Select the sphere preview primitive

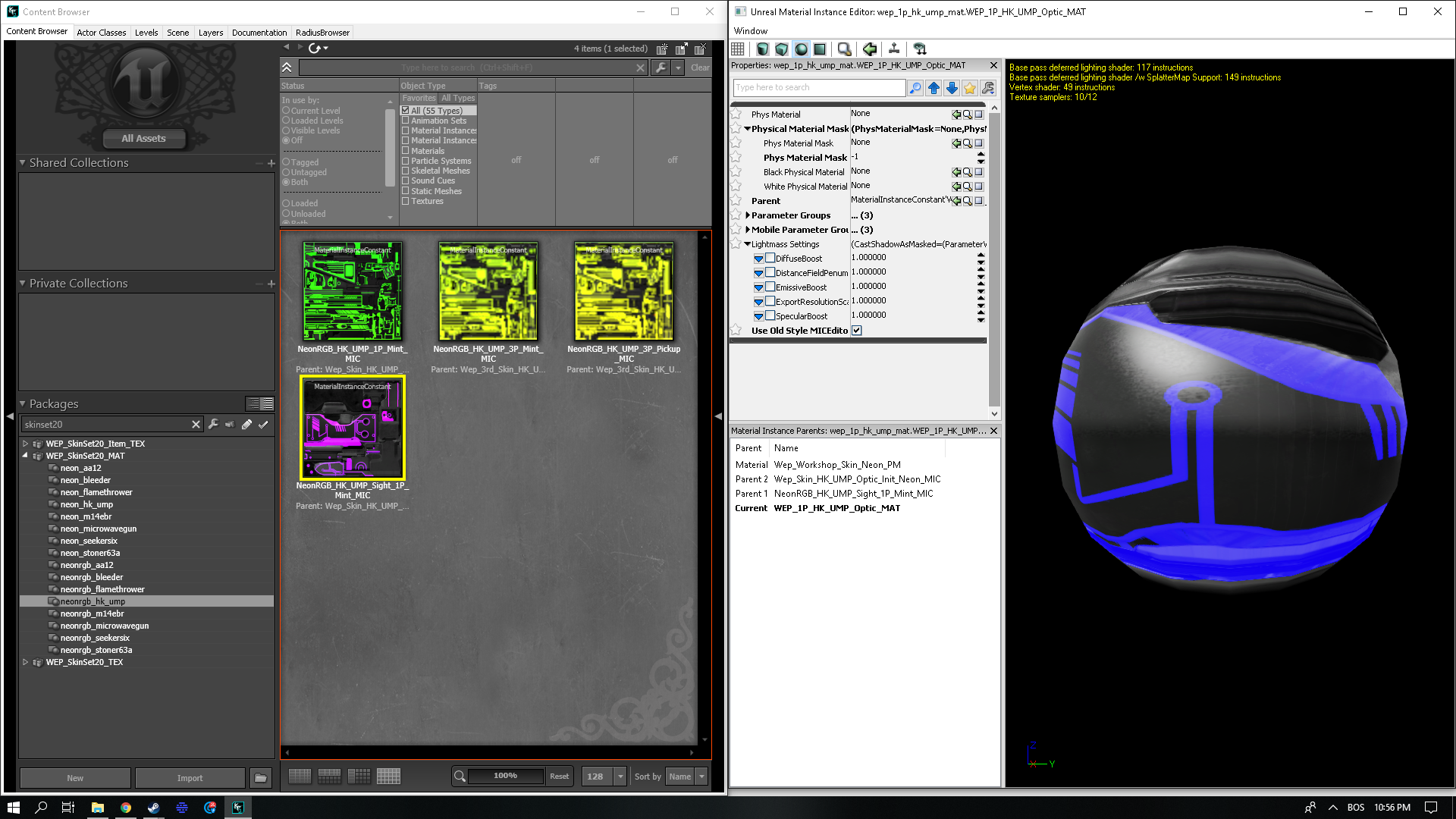click(x=801, y=49)
